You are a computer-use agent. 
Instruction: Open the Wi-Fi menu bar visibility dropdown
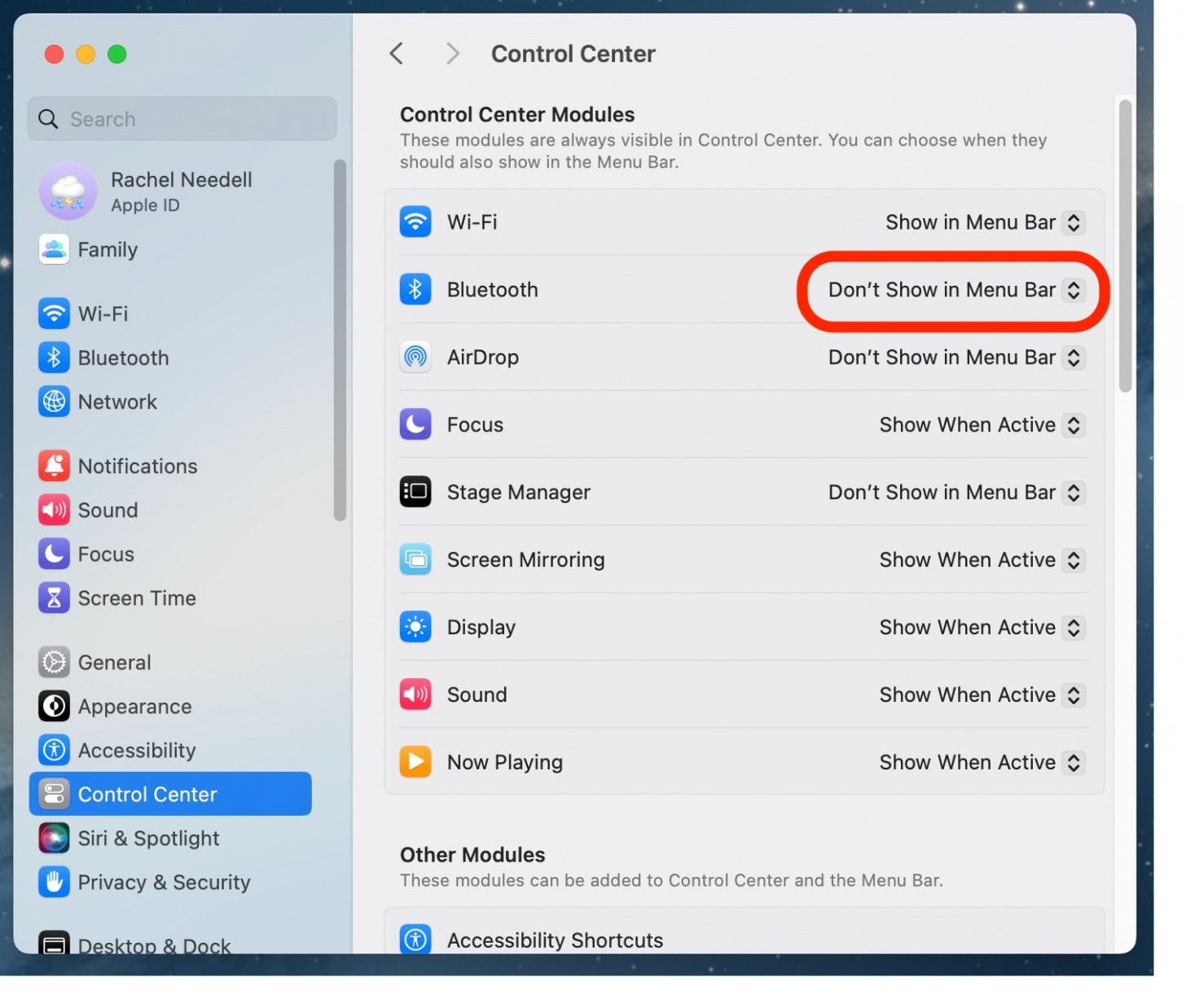coord(984,222)
